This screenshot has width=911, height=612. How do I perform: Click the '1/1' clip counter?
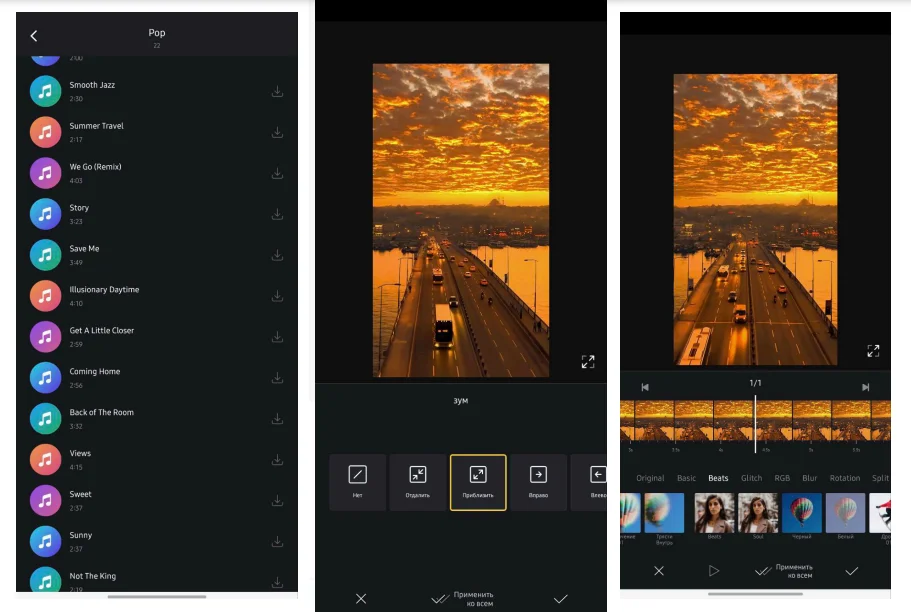click(755, 383)
